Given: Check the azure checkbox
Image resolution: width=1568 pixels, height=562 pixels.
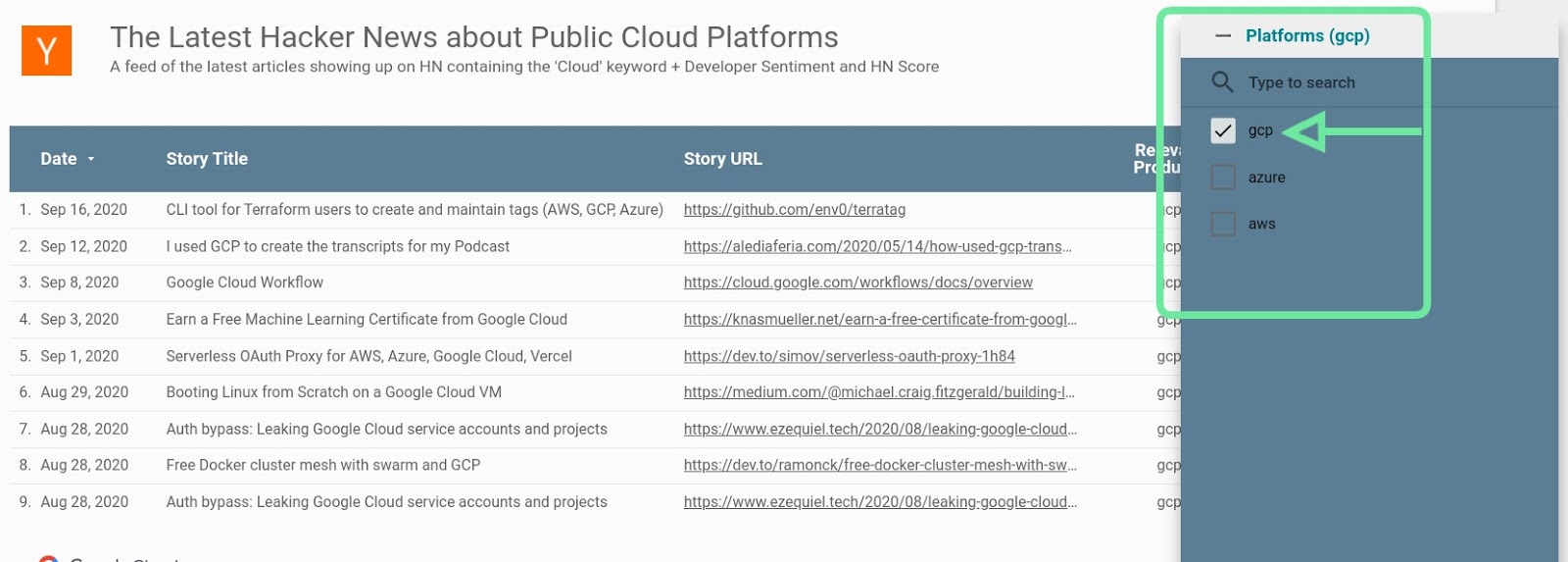Looking at the screenshot, I should [x=1223, y=178].
